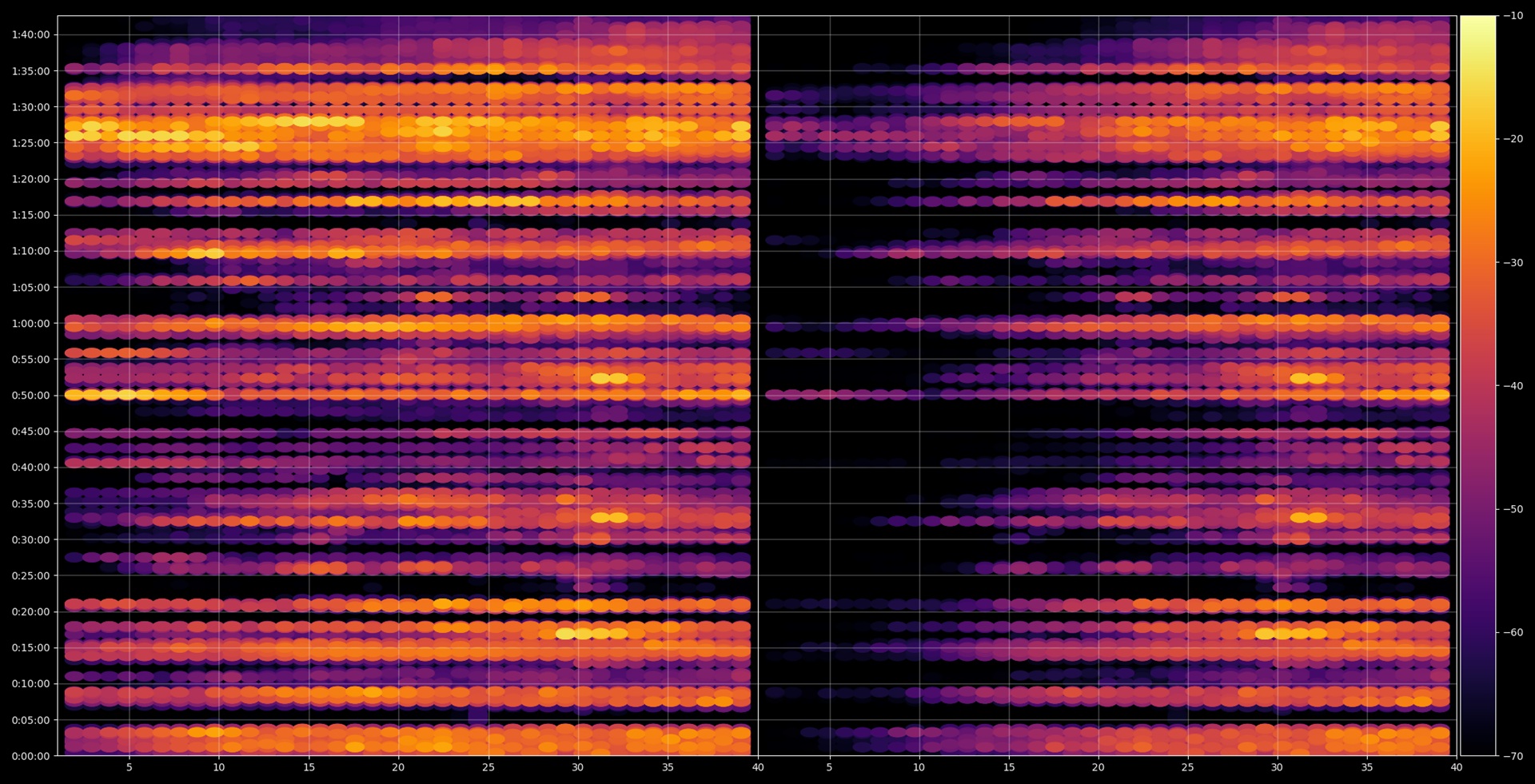Click x-axis label 5 of left heatmap
The width and height of the screenshot is (1535, 784).
click(129, 767)
